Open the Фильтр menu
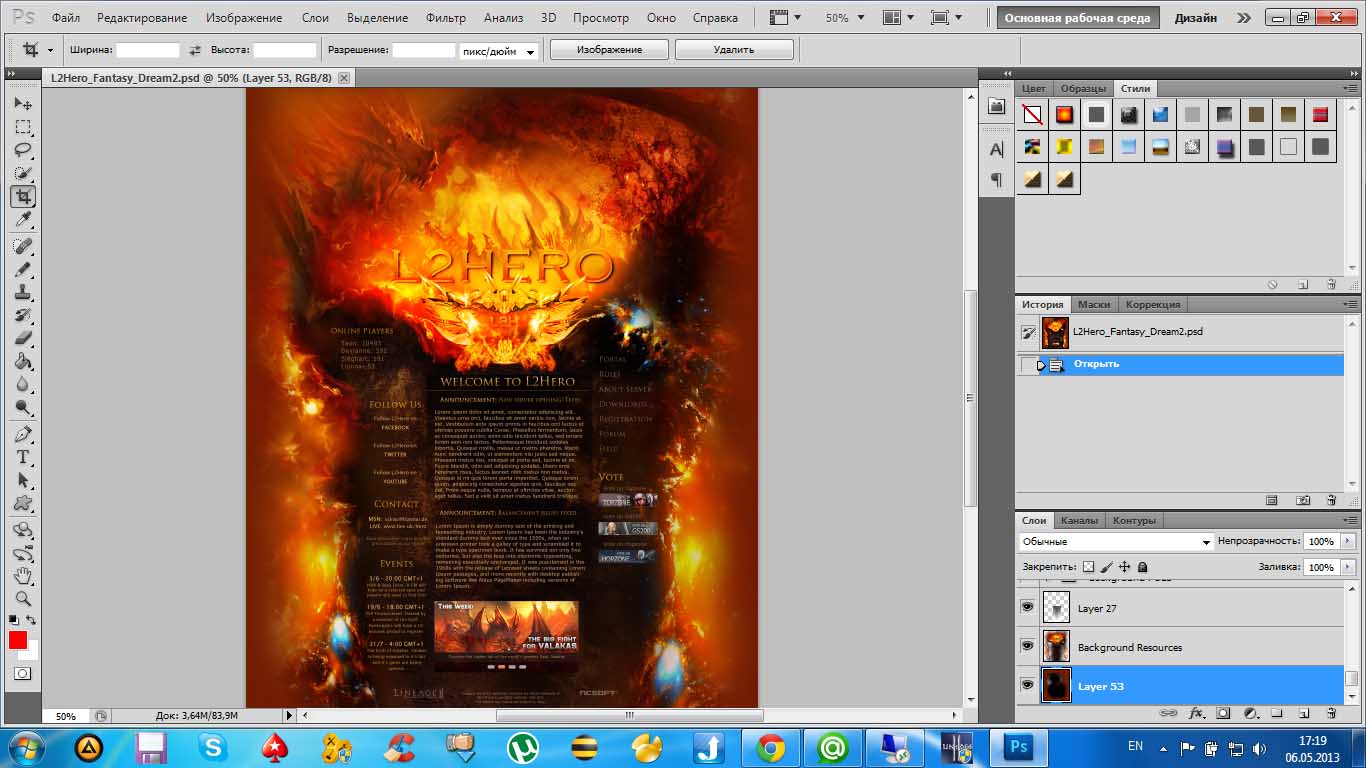 (445, 18)
